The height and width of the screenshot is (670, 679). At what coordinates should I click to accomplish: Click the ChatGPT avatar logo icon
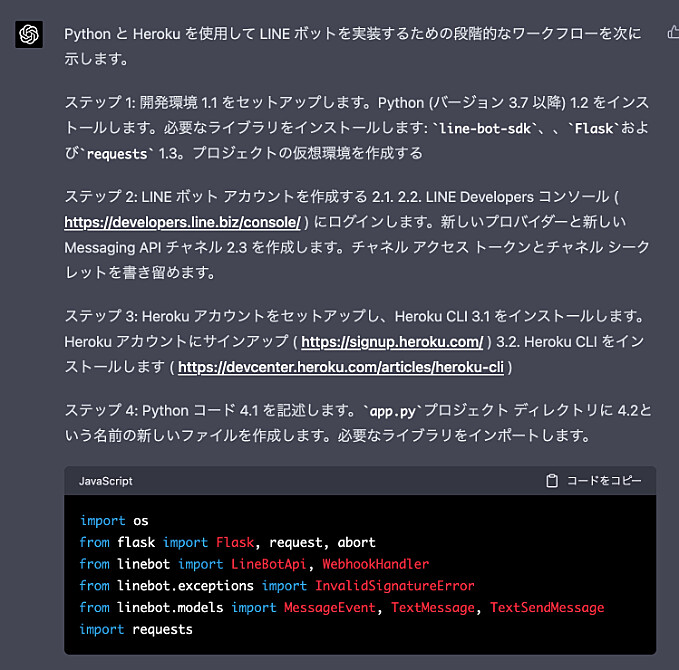[29, 34]
